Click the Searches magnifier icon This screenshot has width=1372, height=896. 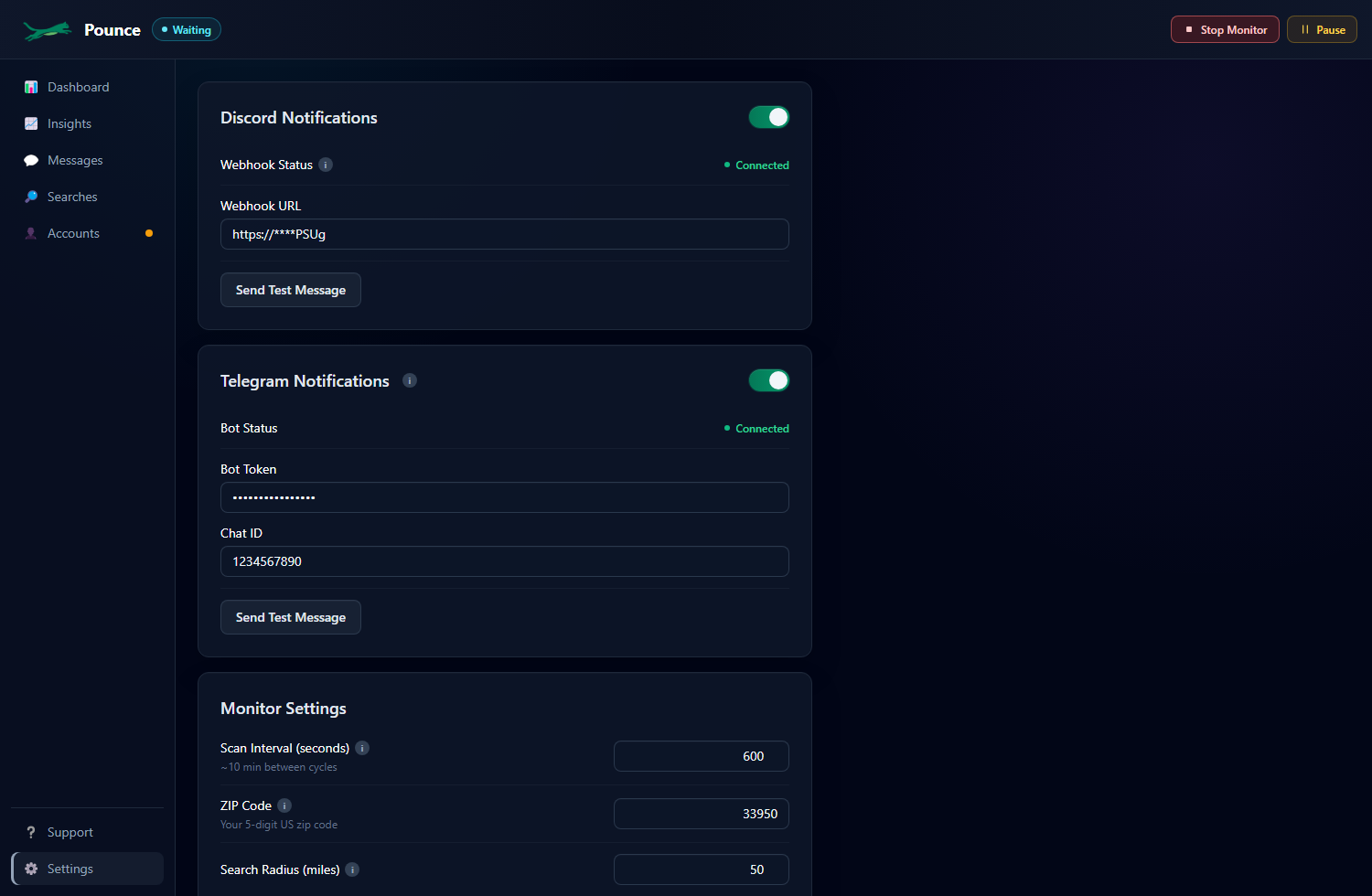pyautogui.click(x=31, y=197)
